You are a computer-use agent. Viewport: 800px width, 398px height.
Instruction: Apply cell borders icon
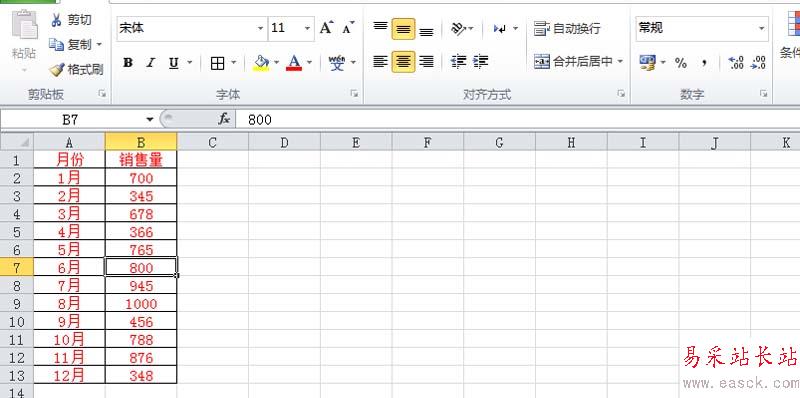point(218,63)
